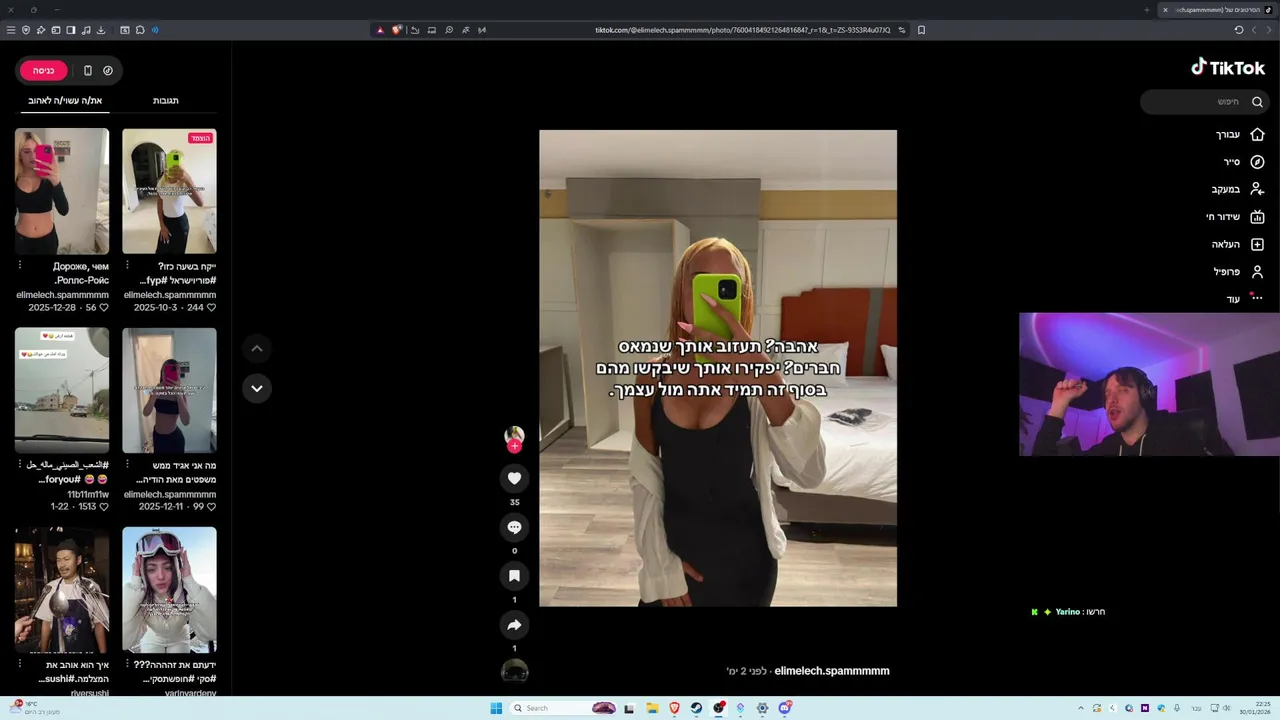The image size is (1280, 720).
Task: Click the magnifier icon in TikTok search
Action: click(1257, 101)
